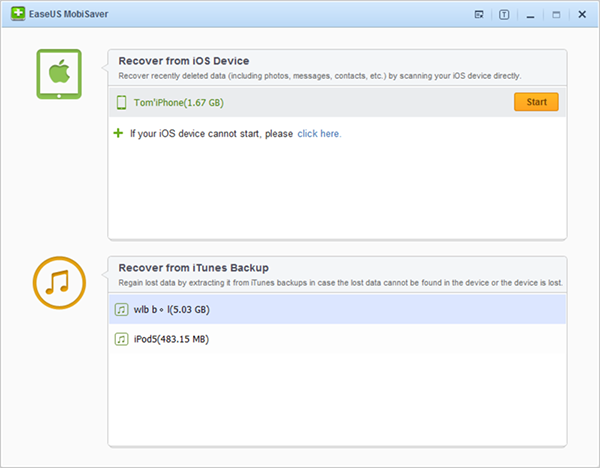Click the music icon beside iPod5
This screenshot has height=468, width=600.
click(x=121, y=339)
